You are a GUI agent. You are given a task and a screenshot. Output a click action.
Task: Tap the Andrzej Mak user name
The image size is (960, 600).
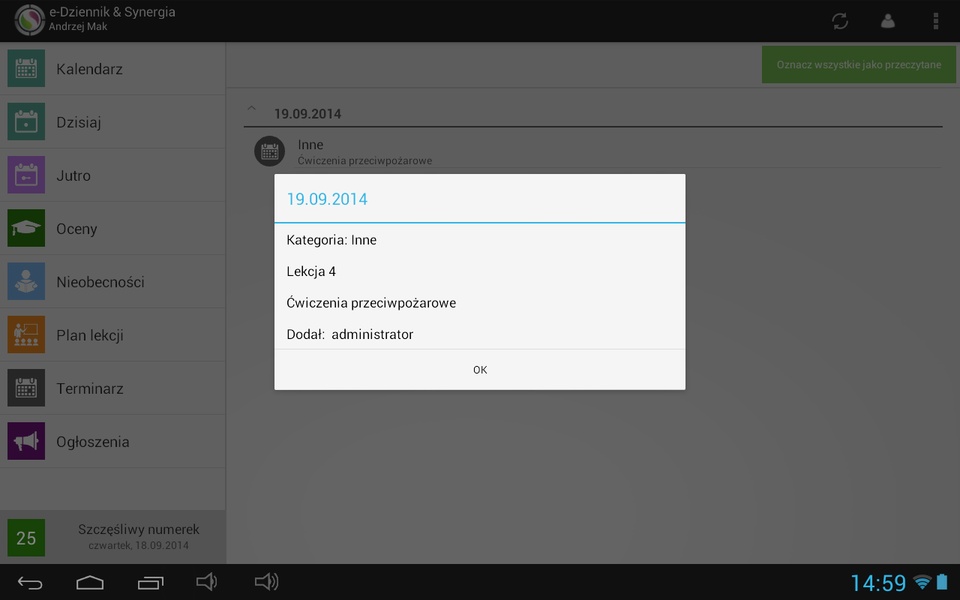[x=78, y=26]
